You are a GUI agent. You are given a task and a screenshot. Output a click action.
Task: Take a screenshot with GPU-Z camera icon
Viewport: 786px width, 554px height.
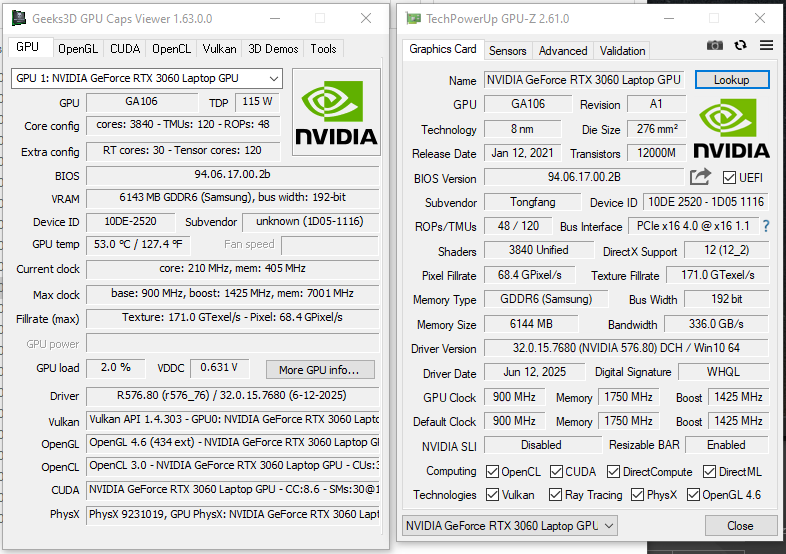pyautogui.click(x=715, y=46)
